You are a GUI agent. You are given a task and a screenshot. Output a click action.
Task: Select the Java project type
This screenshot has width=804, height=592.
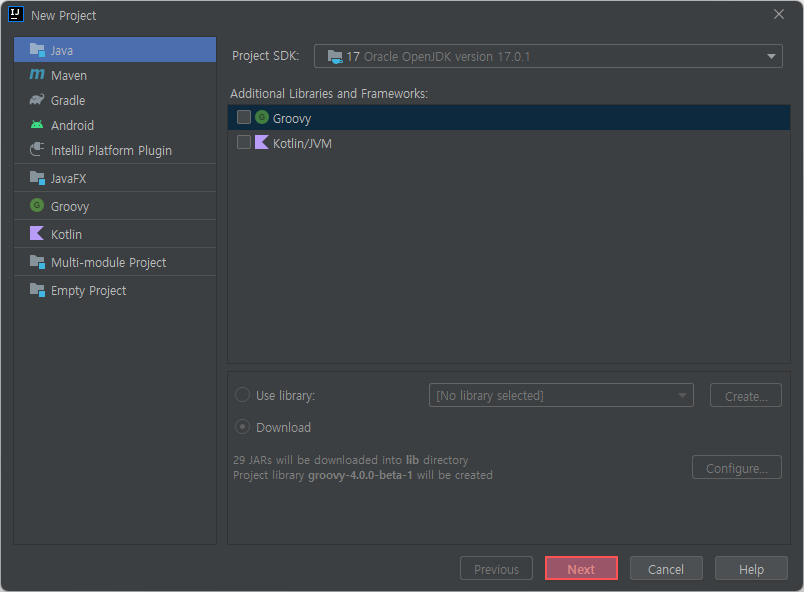pyautogui.click(x=115, y=50)
